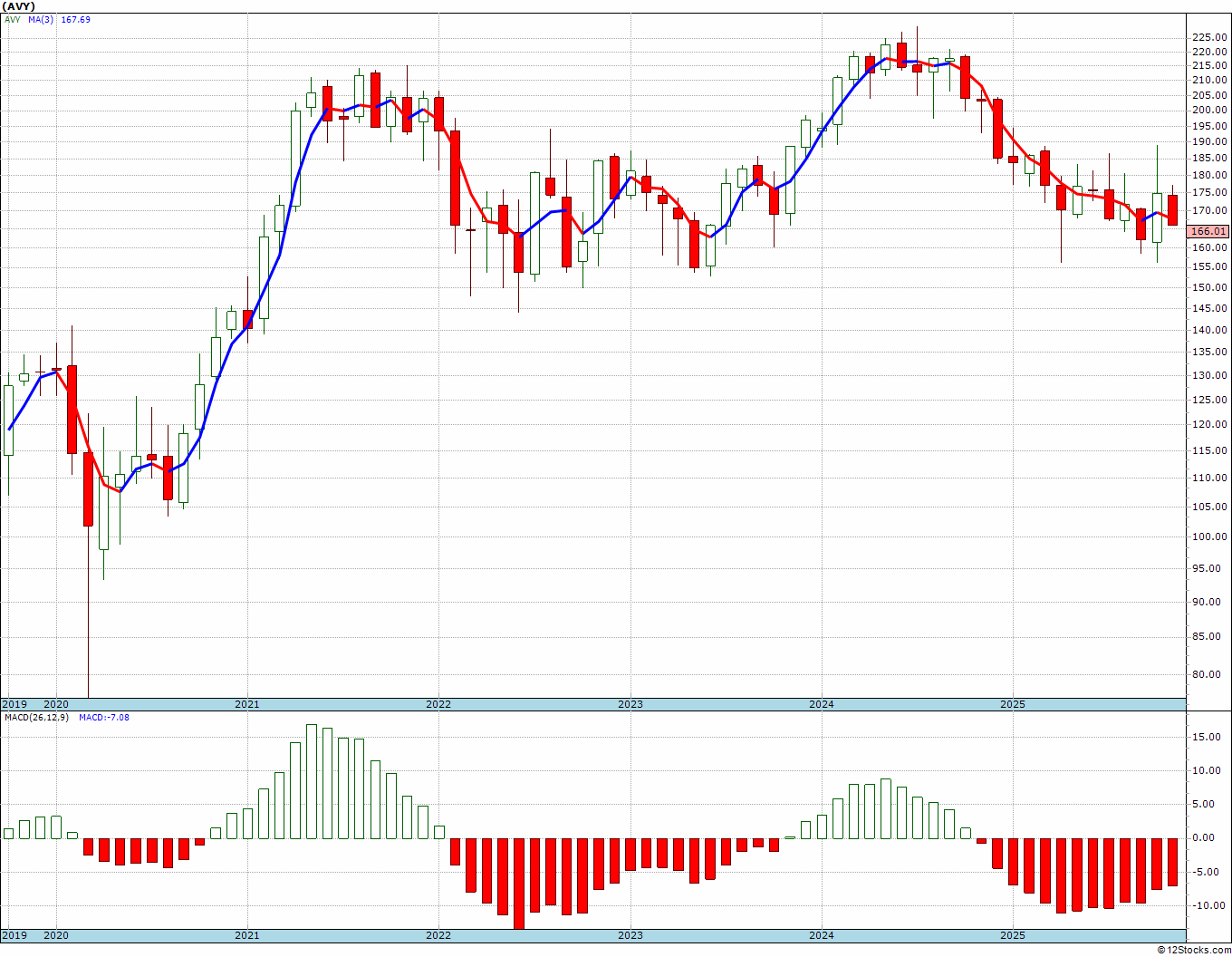Click the MACD(26,12,9) indicator label
Image resolution: width=1232 pixels, height=957 pixels.
coord(35,717)
